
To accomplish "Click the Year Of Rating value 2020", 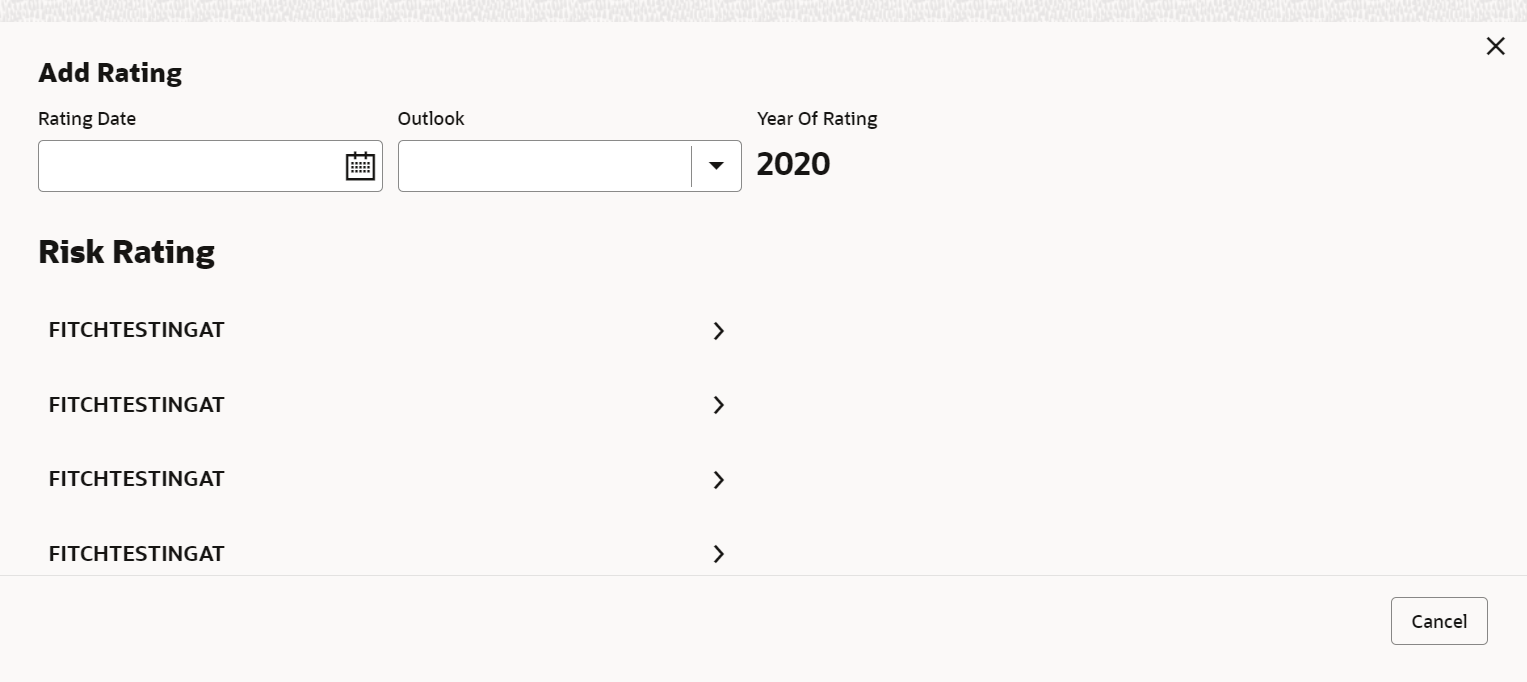I will tap(794, 164).
